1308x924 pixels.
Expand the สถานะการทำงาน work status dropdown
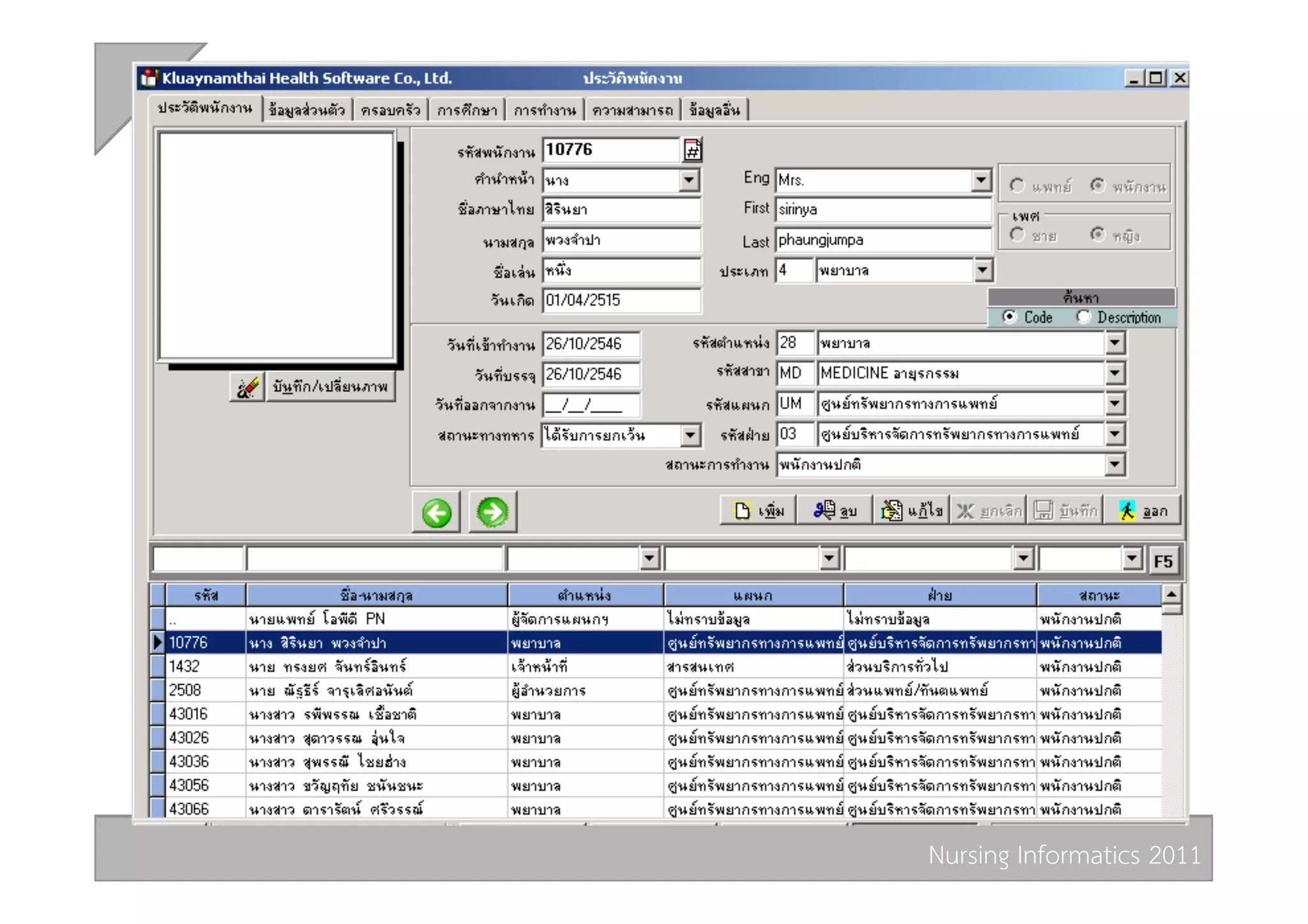(x=1114, y=465)
